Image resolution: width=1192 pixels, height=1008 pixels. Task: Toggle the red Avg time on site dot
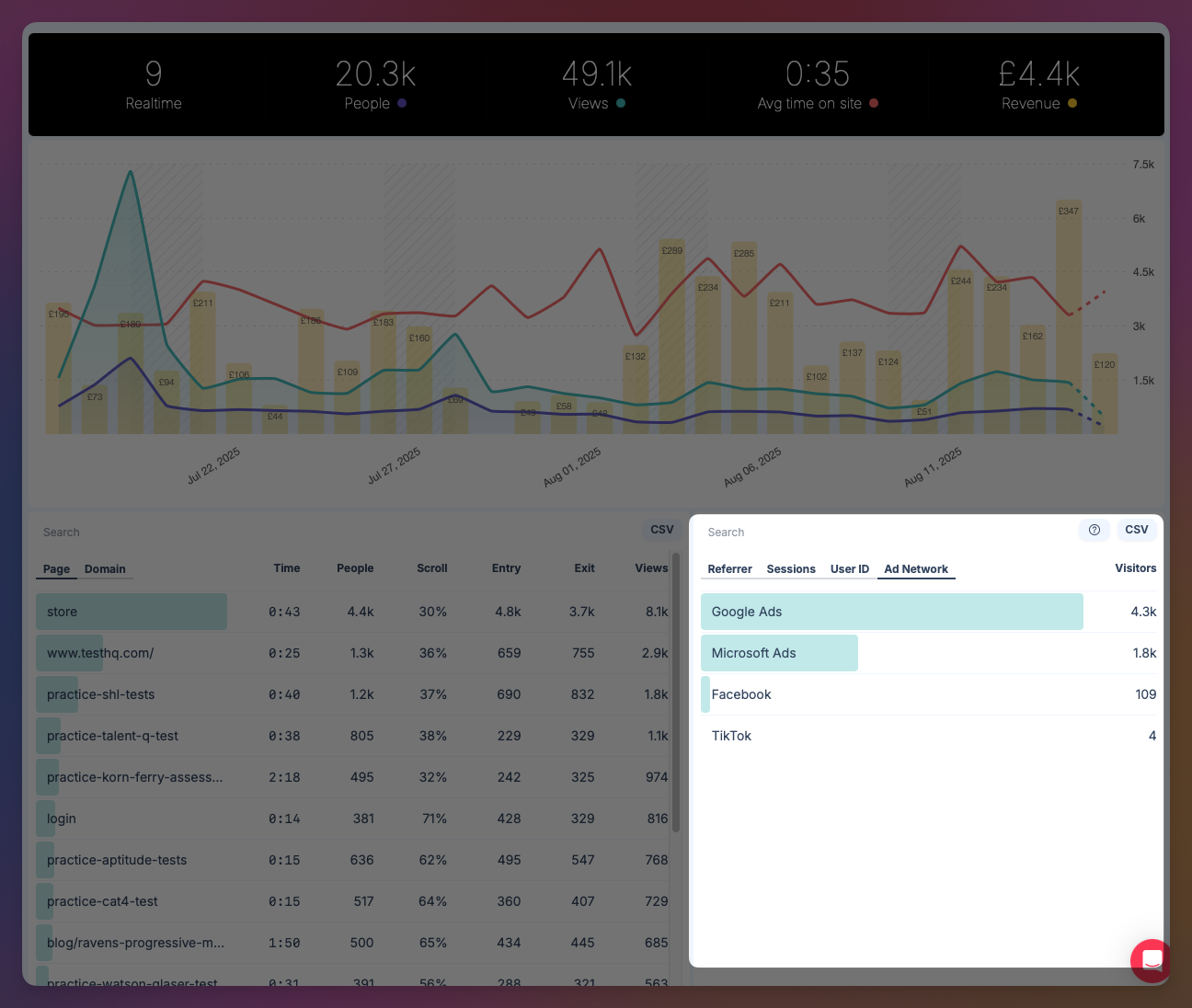(x=872, y=103)
